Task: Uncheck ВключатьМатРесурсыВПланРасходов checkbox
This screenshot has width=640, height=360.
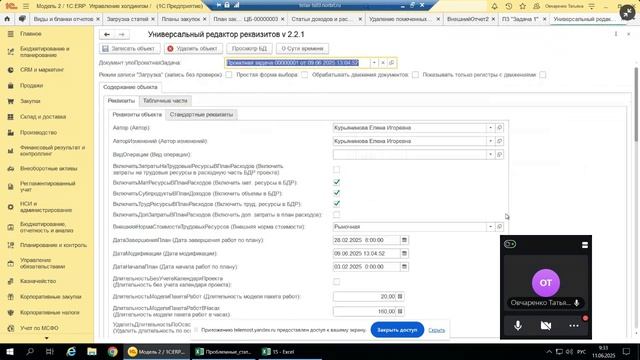Action: (336, 182)
